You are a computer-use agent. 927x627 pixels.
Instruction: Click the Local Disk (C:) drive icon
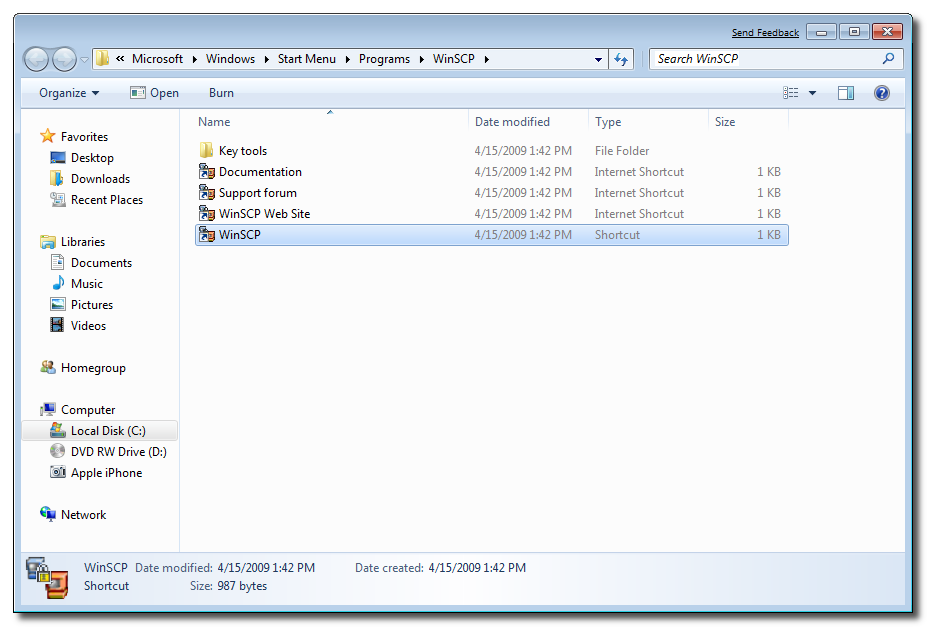[57, 430]
